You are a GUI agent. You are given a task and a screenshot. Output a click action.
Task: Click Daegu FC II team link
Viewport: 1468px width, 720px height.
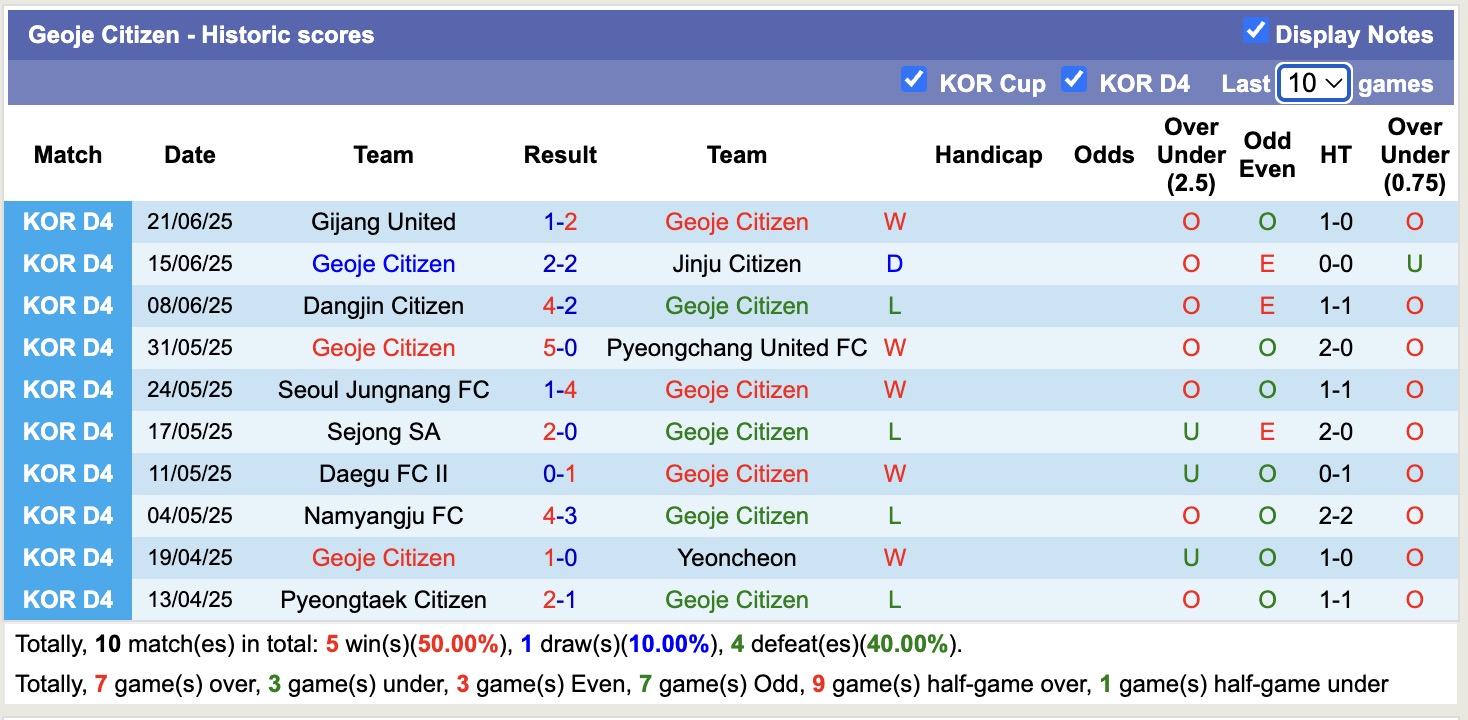click(x=383, y=474)
